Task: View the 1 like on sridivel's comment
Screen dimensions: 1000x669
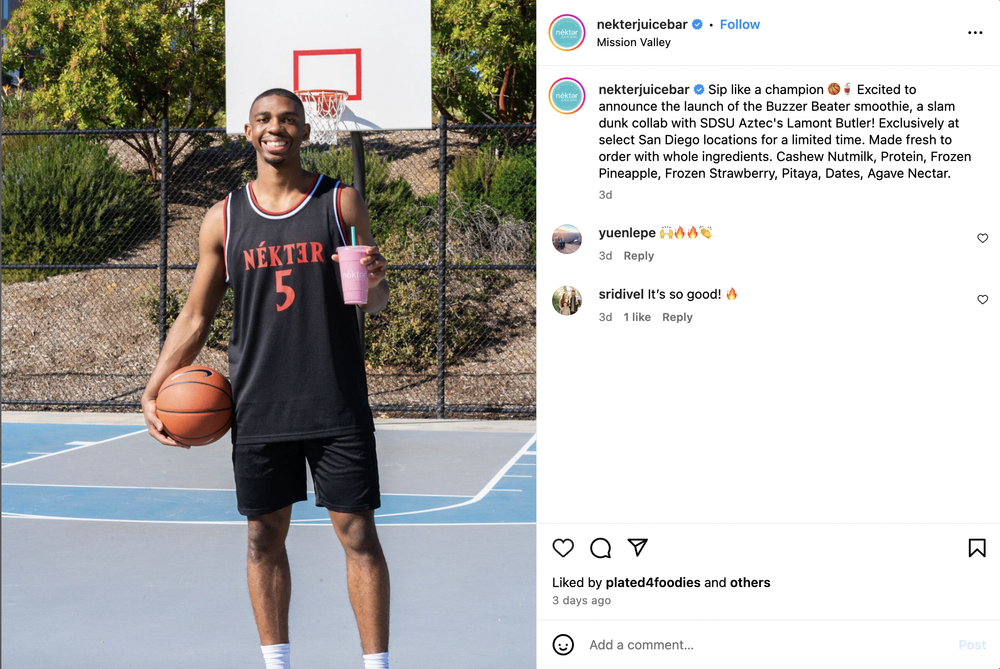Action: [x=636, y=317]
